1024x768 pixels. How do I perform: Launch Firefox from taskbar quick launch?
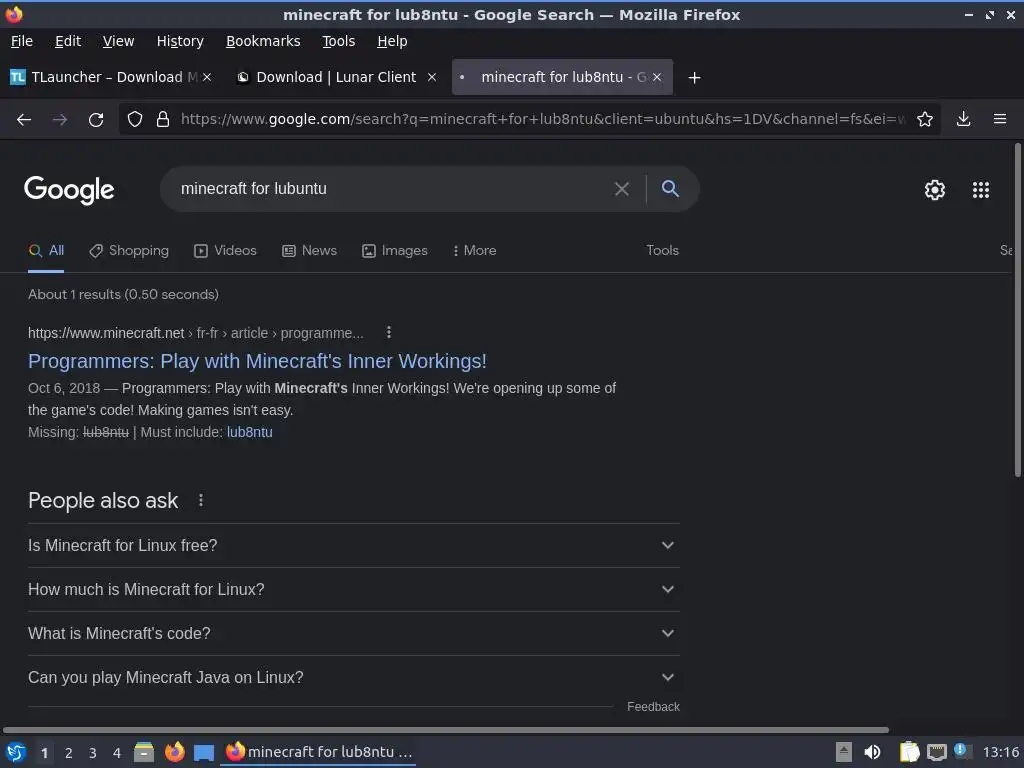174,752
